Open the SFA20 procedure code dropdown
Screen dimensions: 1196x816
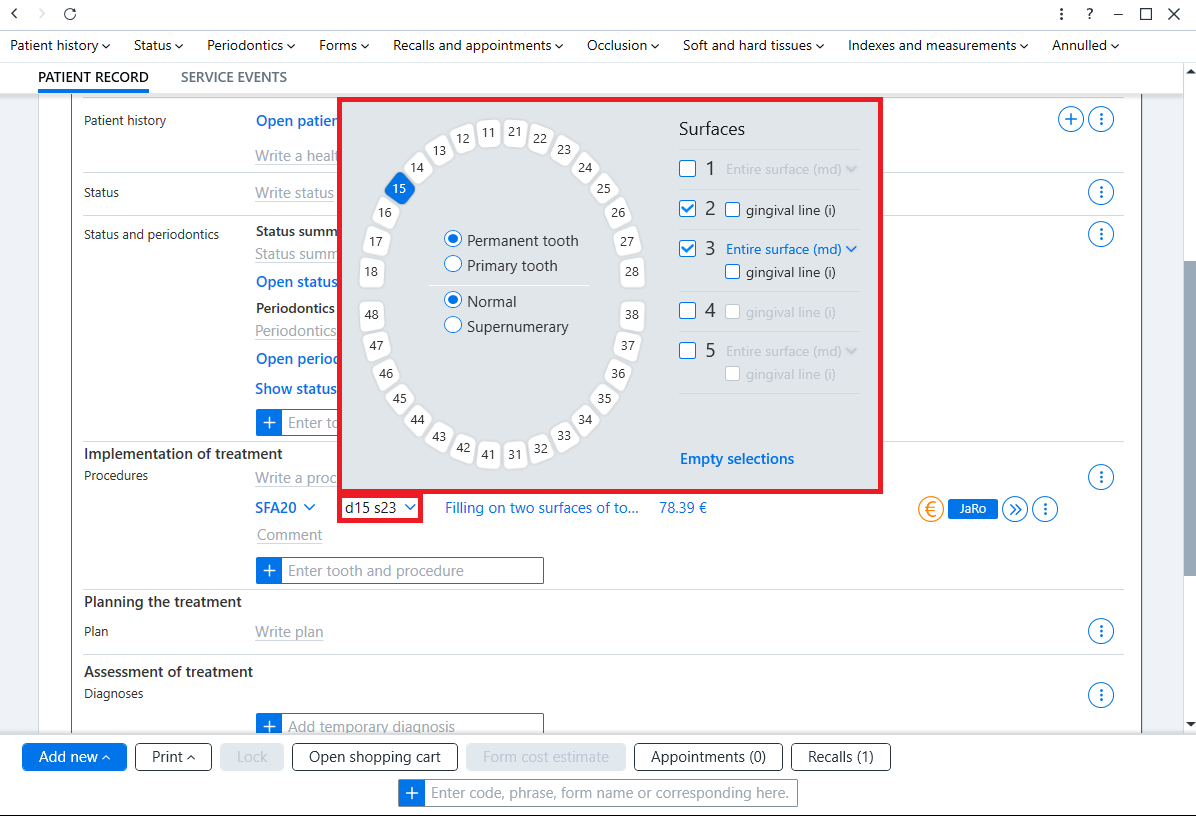coord(285,508)
